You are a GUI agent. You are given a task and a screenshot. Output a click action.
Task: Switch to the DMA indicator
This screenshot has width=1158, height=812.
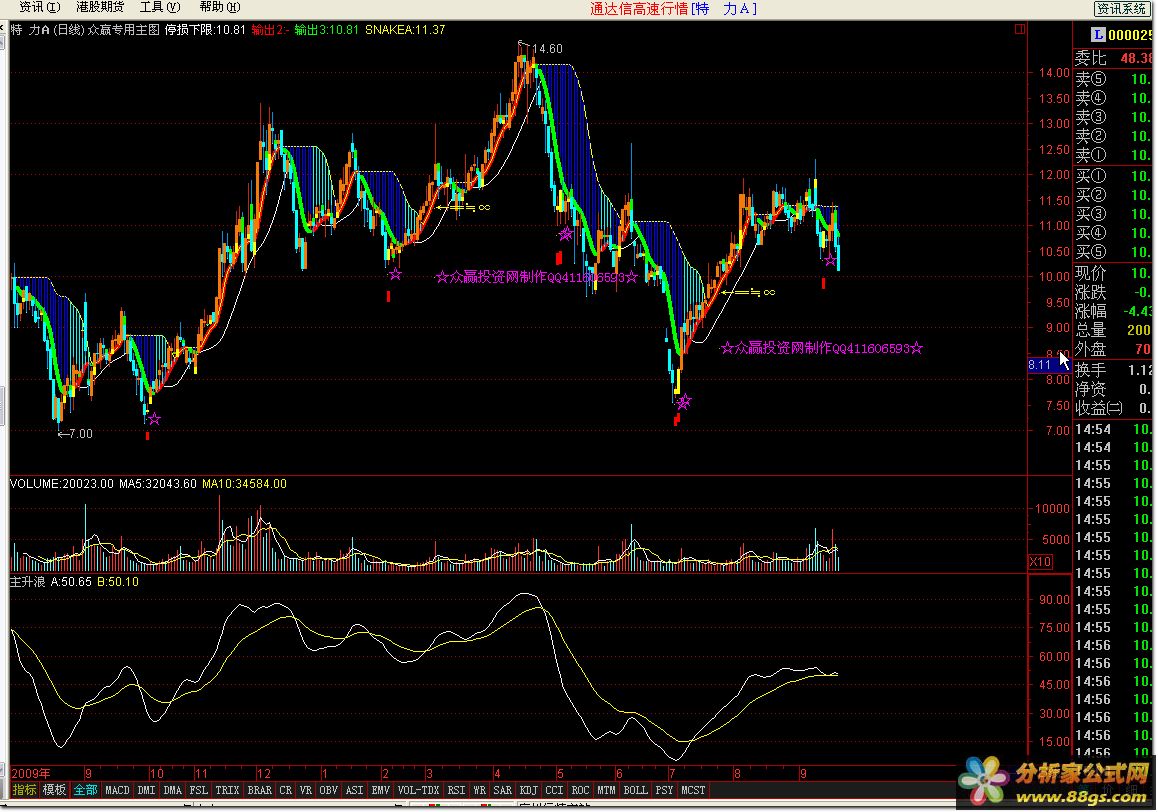click(172, 791)
